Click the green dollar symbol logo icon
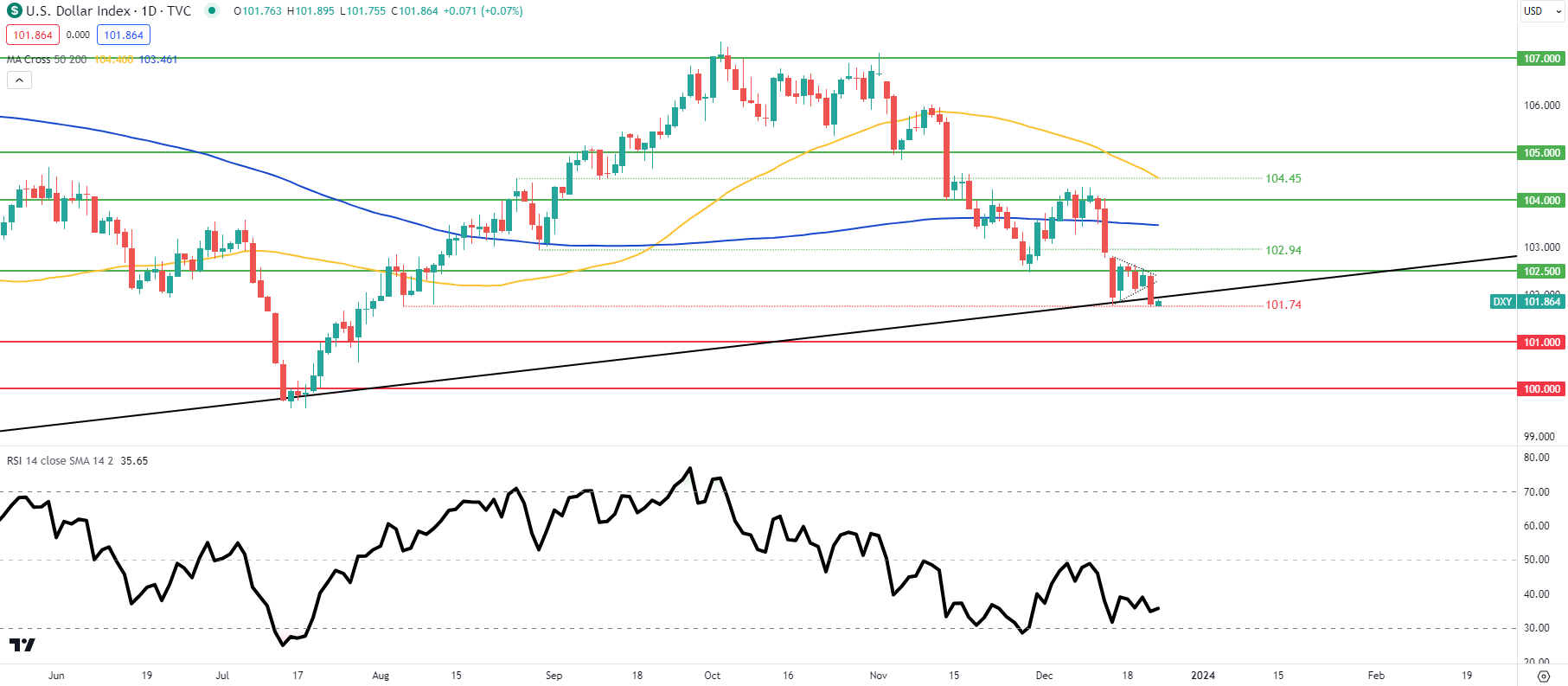This screenshot has width=1568, height=686. 15,11
